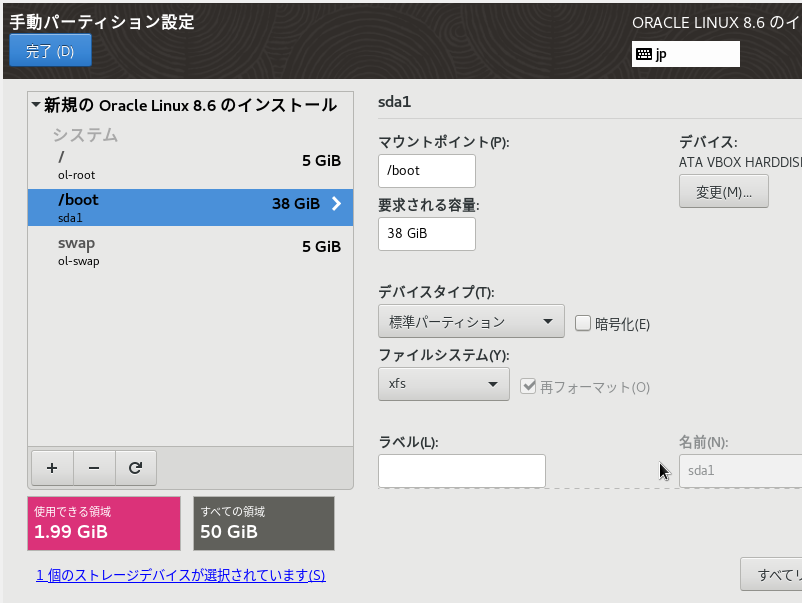Click the sda1 heading above the mount point
The width and height of the screenshot is (802, 603).
[x=394, y=102]
